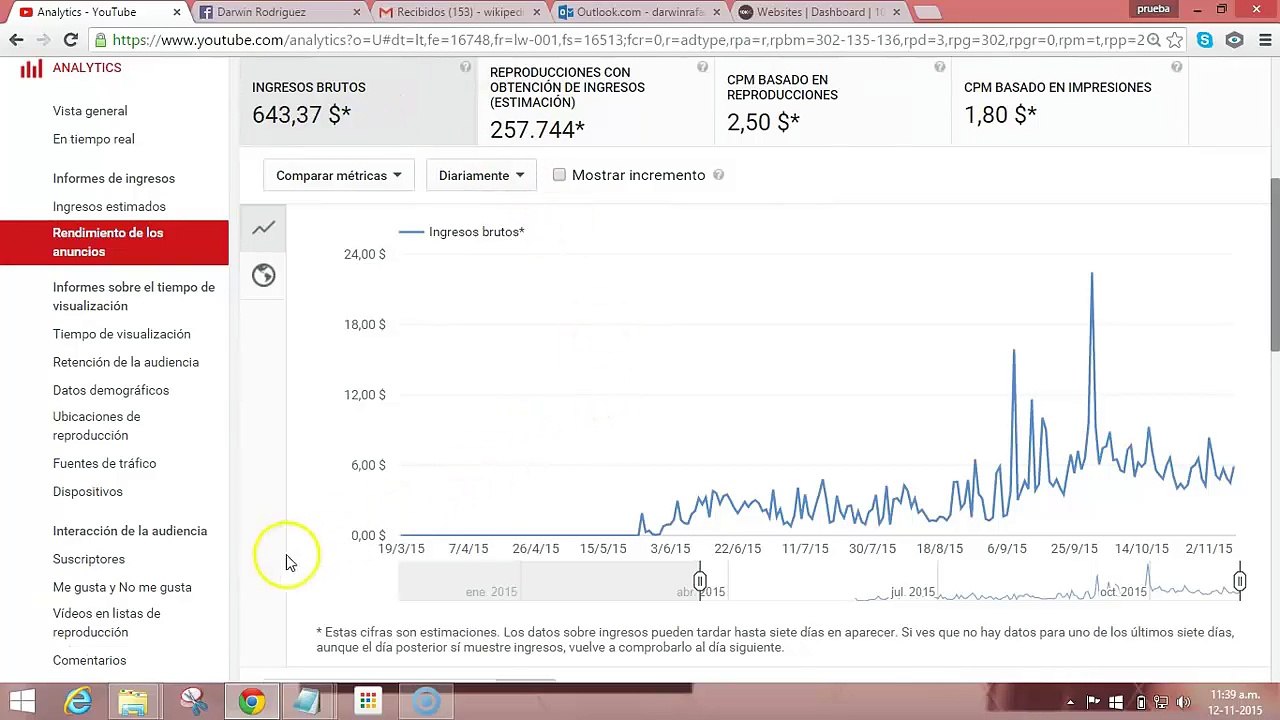Open Tiempo de visualización report
Image resolution: width=1280 pixels, height=720 pixels.
[x=122, y=334]
